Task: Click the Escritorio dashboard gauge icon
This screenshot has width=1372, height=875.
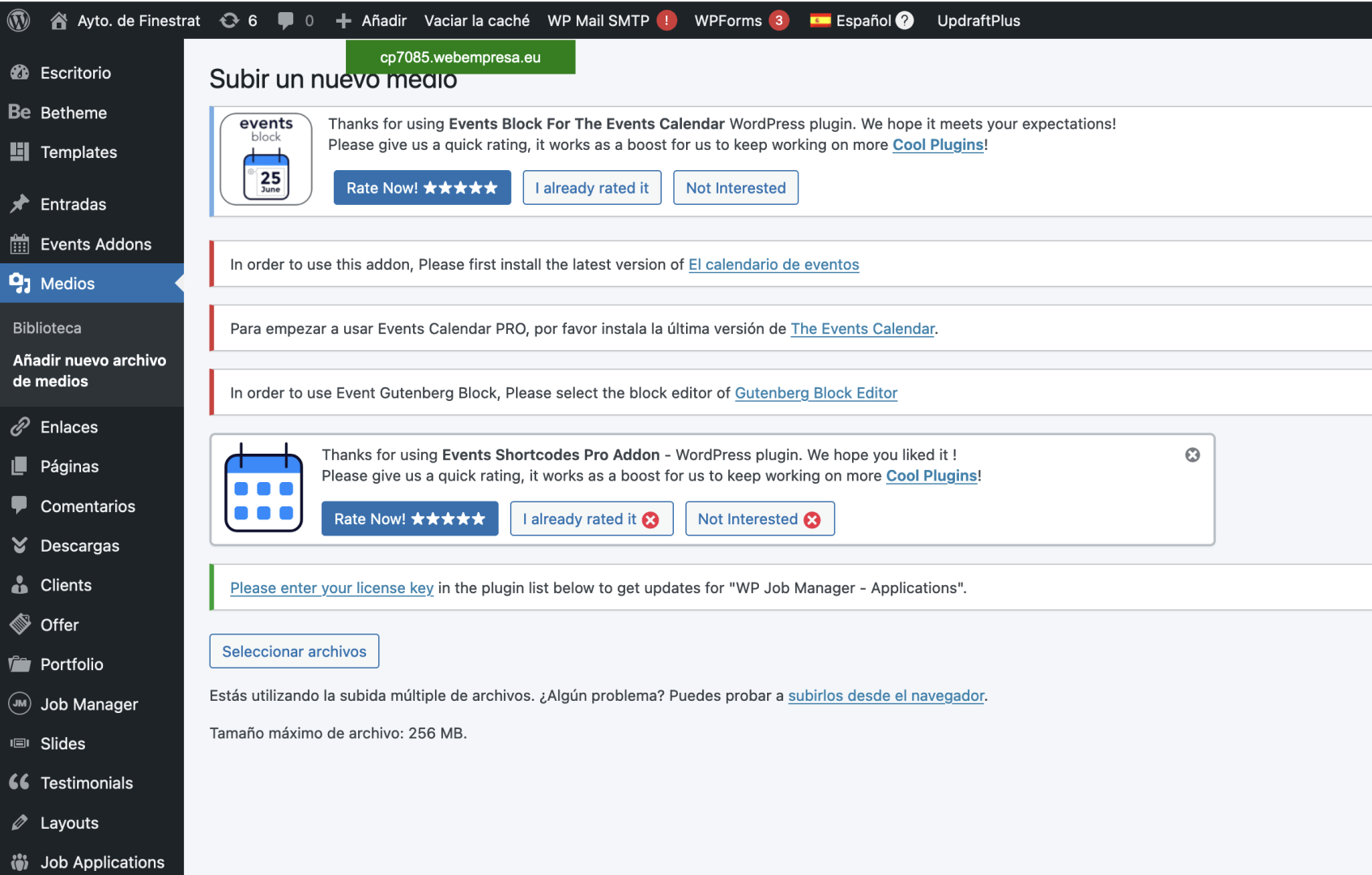Action: pos(19,73)
